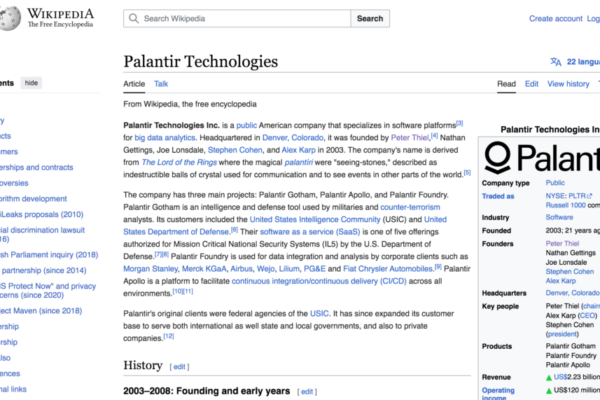Switch to the Talk tab

click(161, 84)
